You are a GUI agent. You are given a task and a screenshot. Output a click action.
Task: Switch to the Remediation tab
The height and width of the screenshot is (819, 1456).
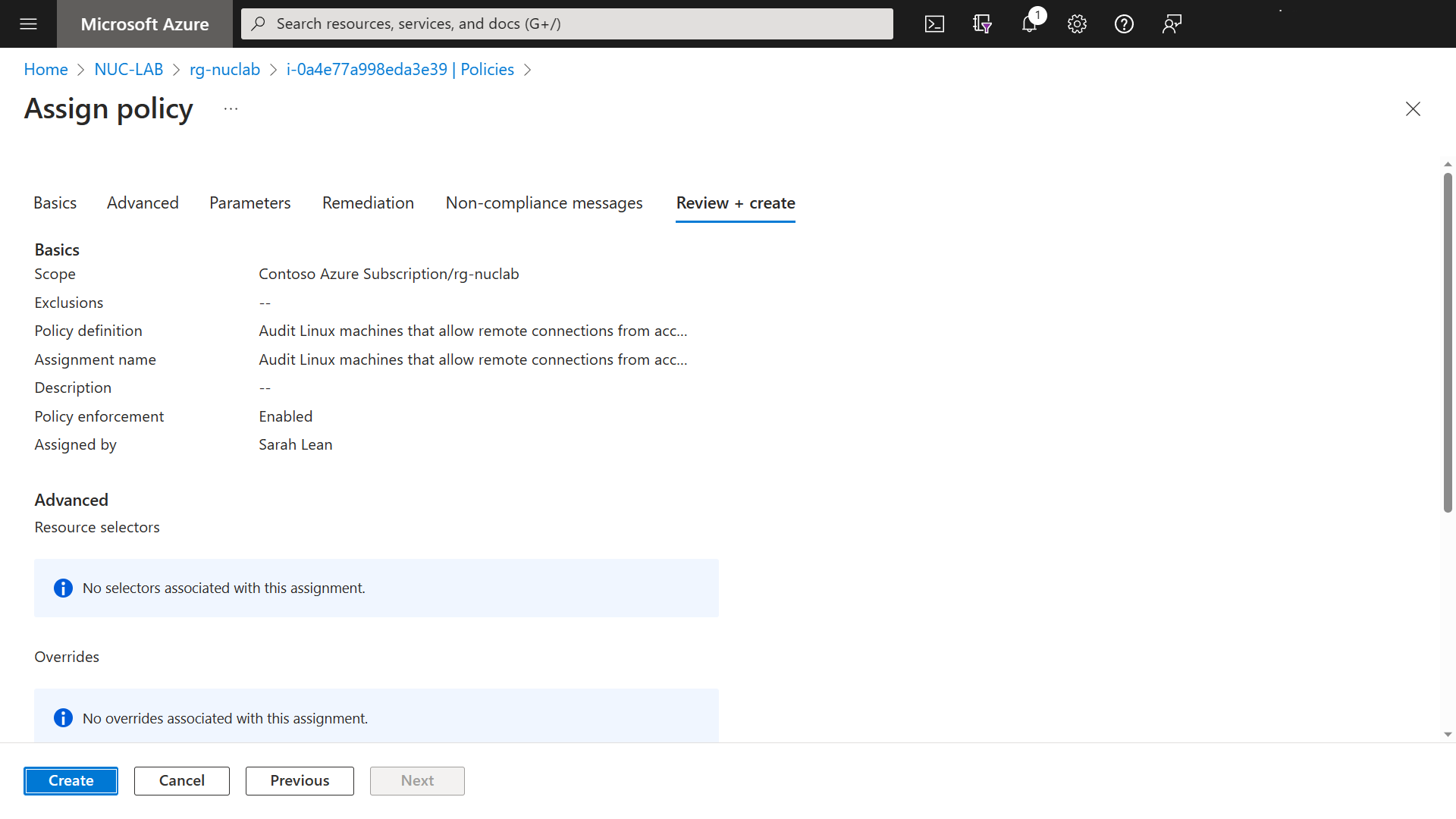(368, 202)
